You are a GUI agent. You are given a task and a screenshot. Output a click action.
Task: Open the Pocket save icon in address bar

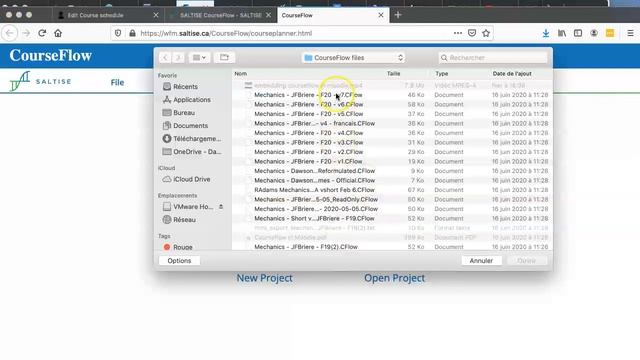click(x=472, y=33)
